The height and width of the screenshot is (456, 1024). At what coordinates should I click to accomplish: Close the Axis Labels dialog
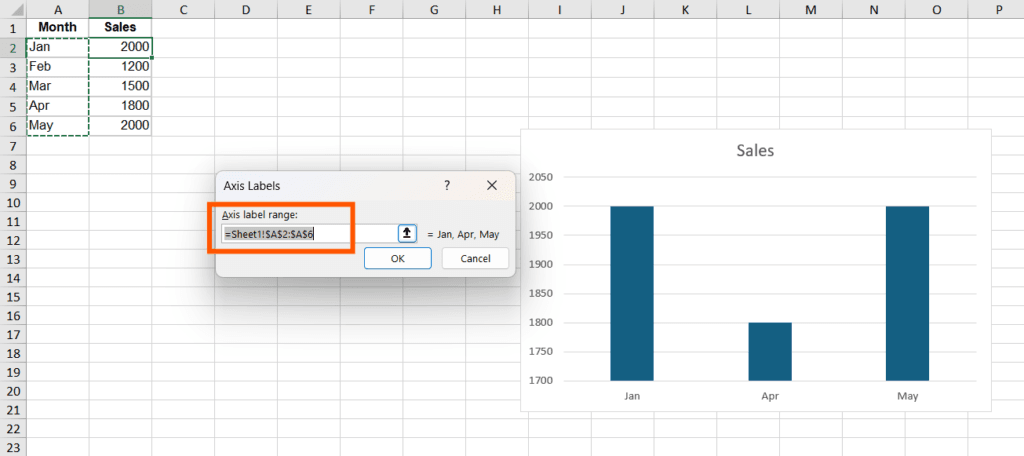[x=492, y=186]
